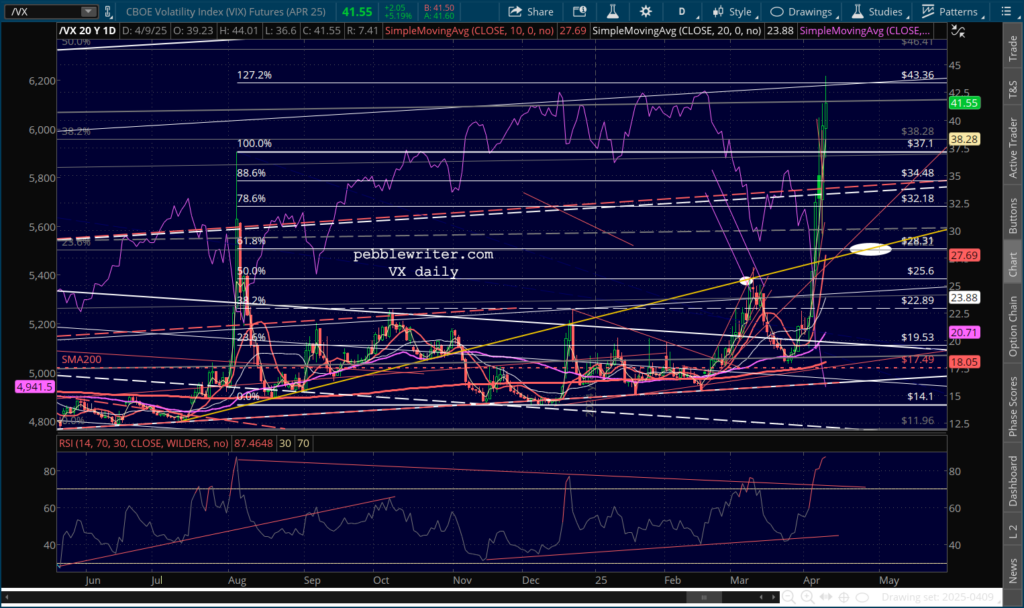
Task: Open the Patterns dropdown menu
Action: tap(951, 12)
